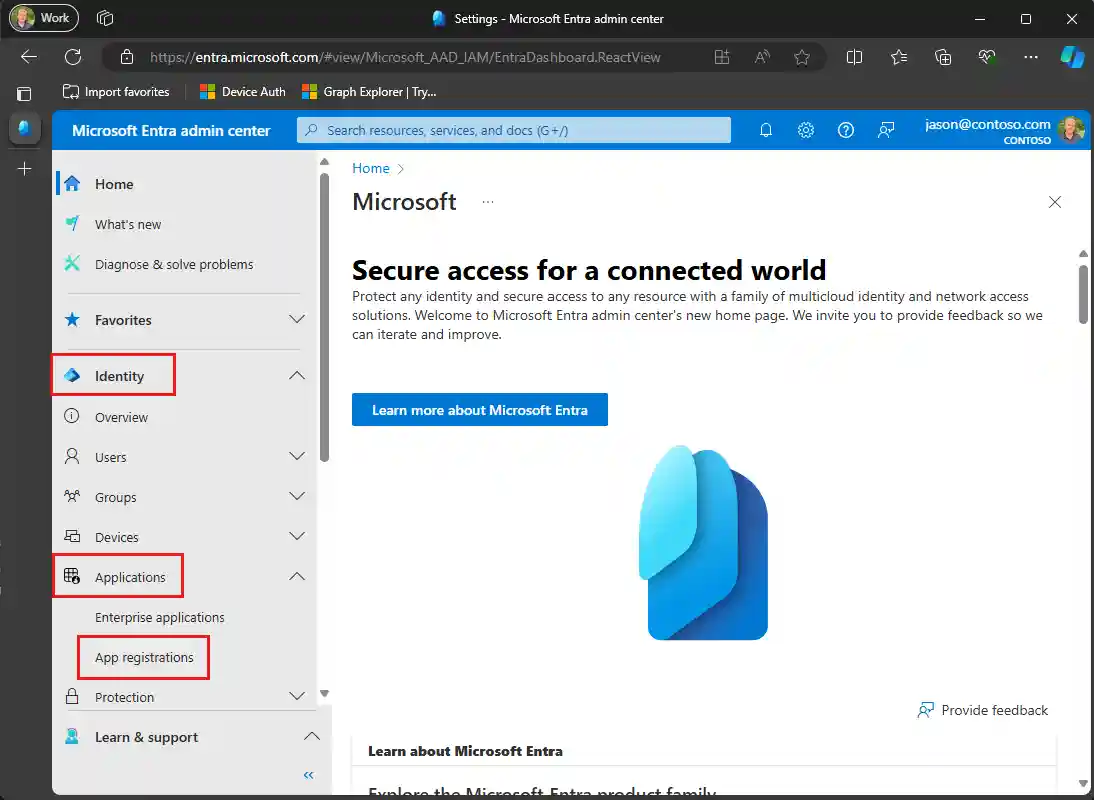Image resolution: width=1094 pixels, height=800 pixels.
Task: Click Learn more about Microsoft Entra button
Action: coord(480,410)
